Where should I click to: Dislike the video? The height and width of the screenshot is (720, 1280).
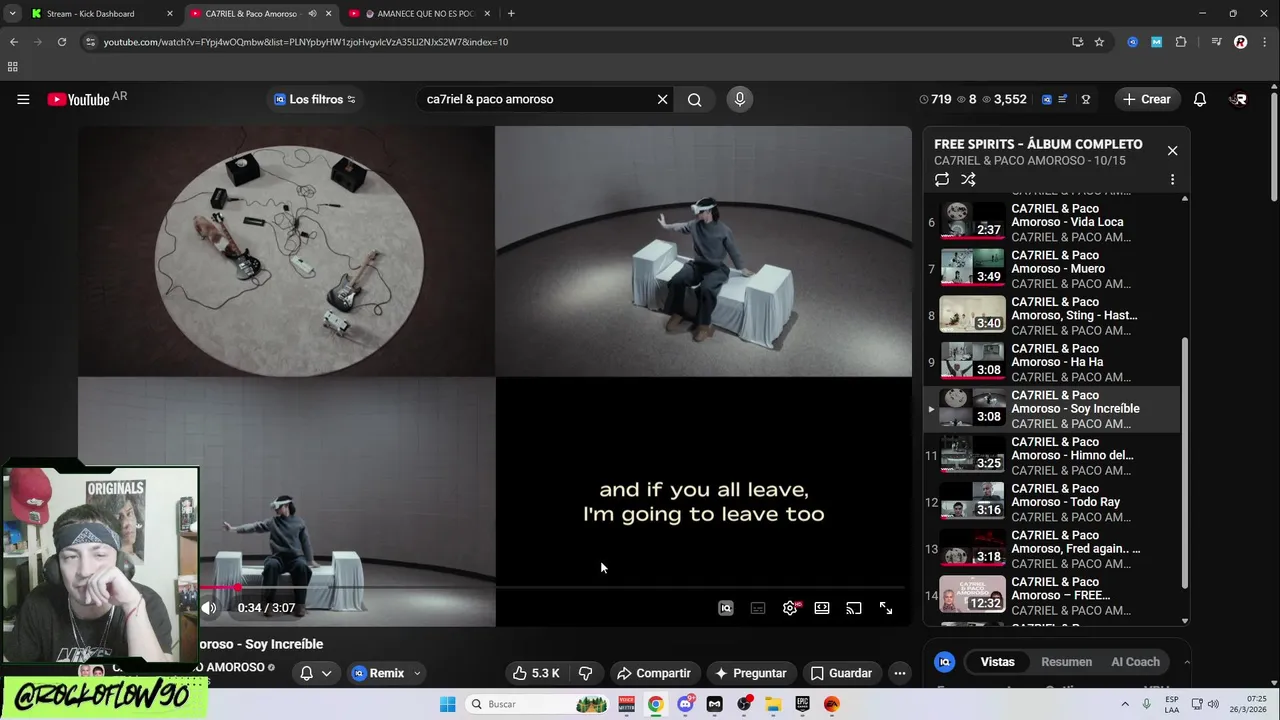click(586, 673)
